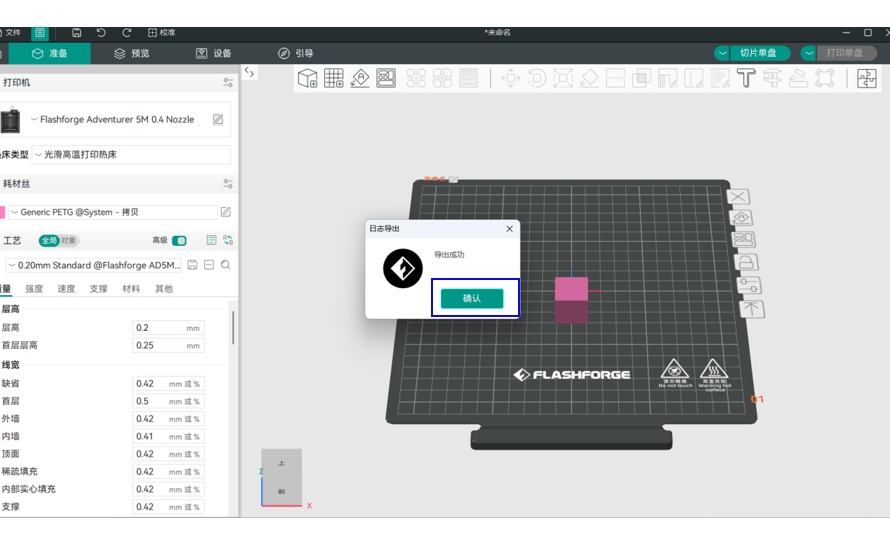Open the 速度 settings tab
The image size is (890, 534).
(x=66, y=289)
